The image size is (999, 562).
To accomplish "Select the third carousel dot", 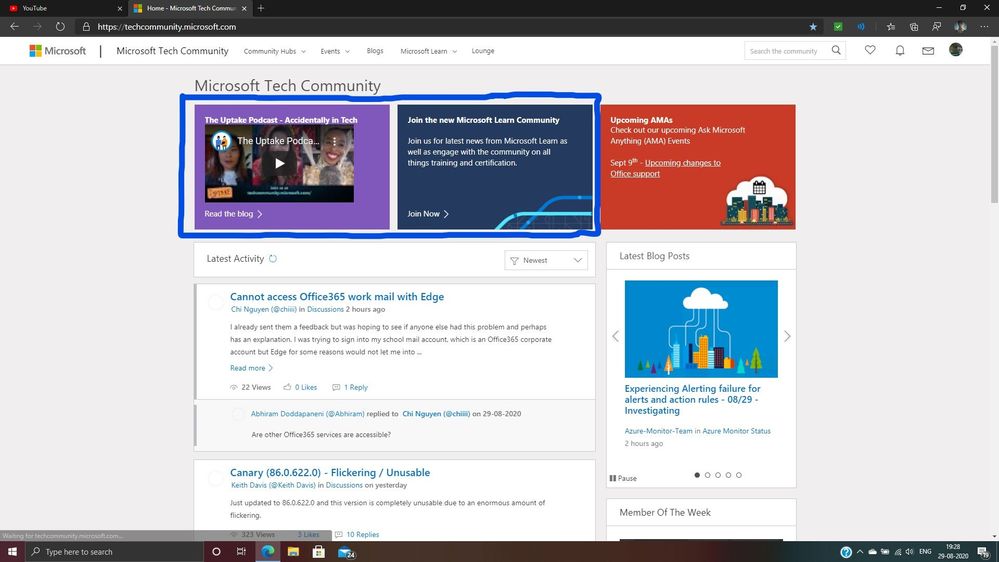I will click(718, 475).
